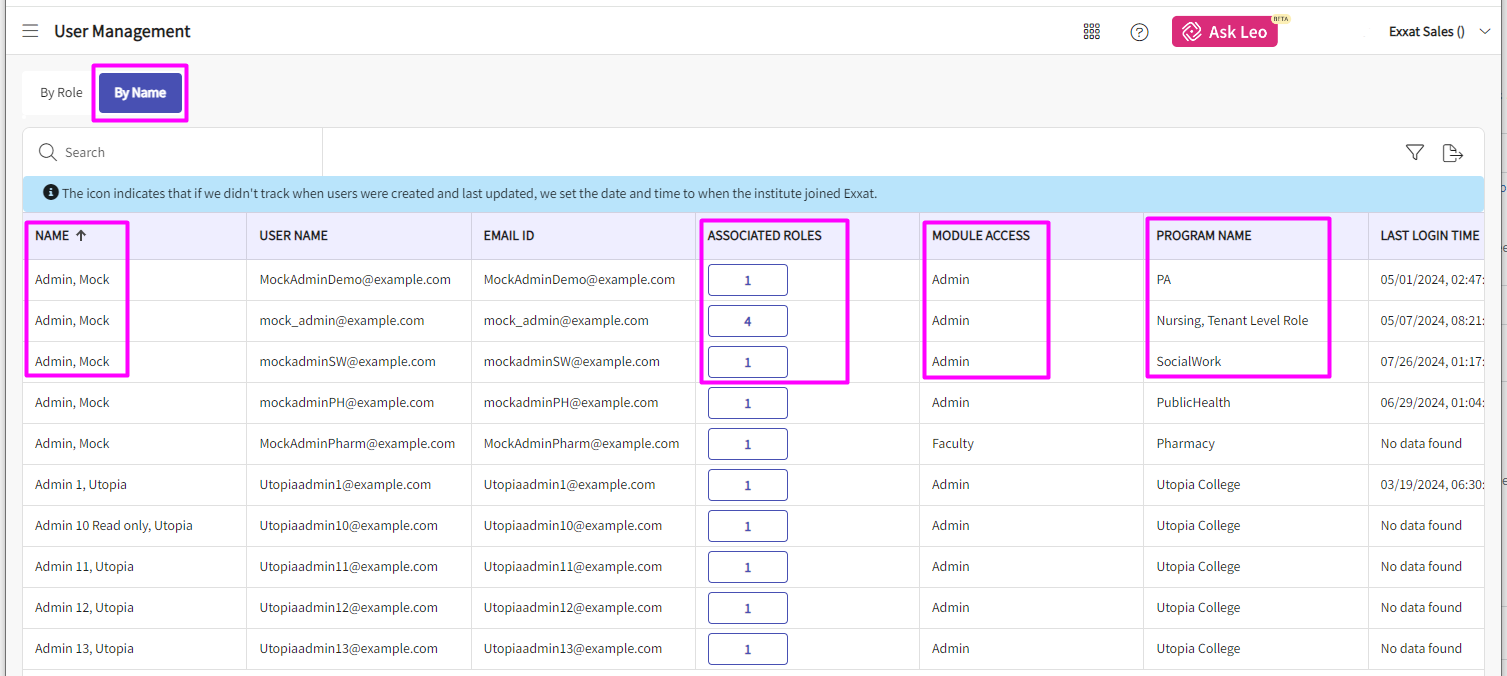
Task: Open associated roles count 4 for mock_admin
Action: [x=747, y=321]
